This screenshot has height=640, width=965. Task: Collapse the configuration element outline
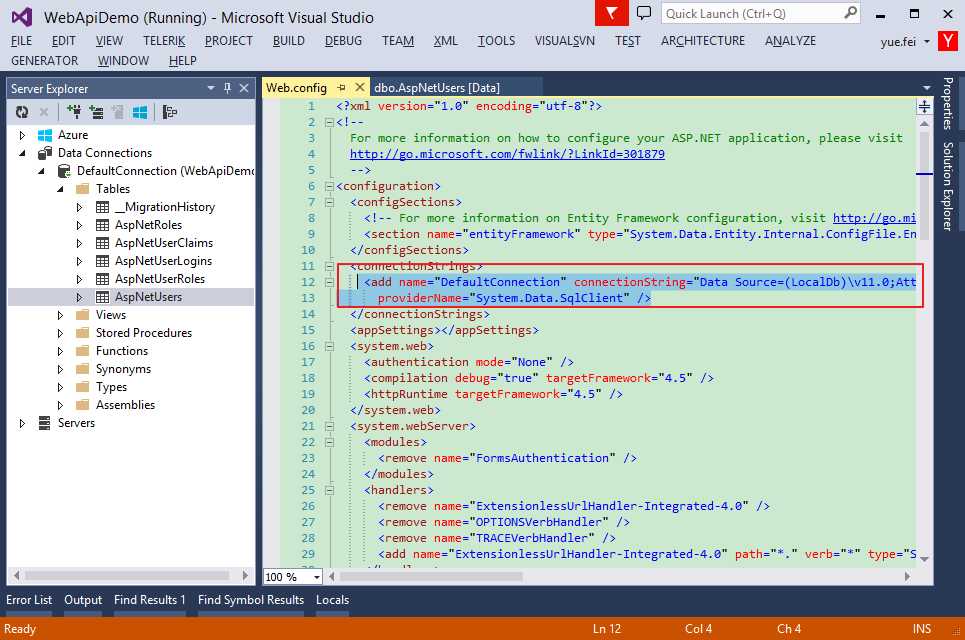tap(329, 186)
